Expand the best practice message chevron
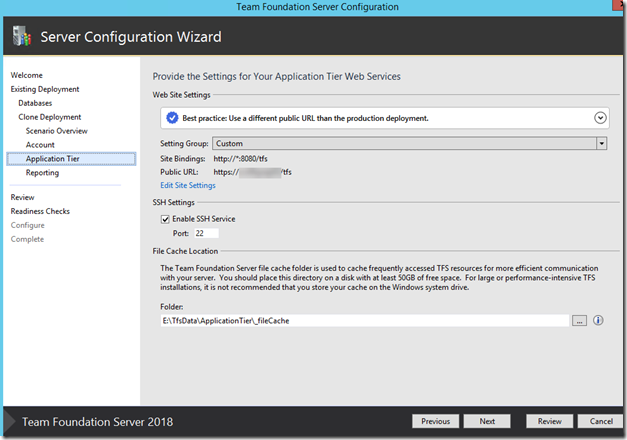627x440 pixels. (x=600, y=118)
